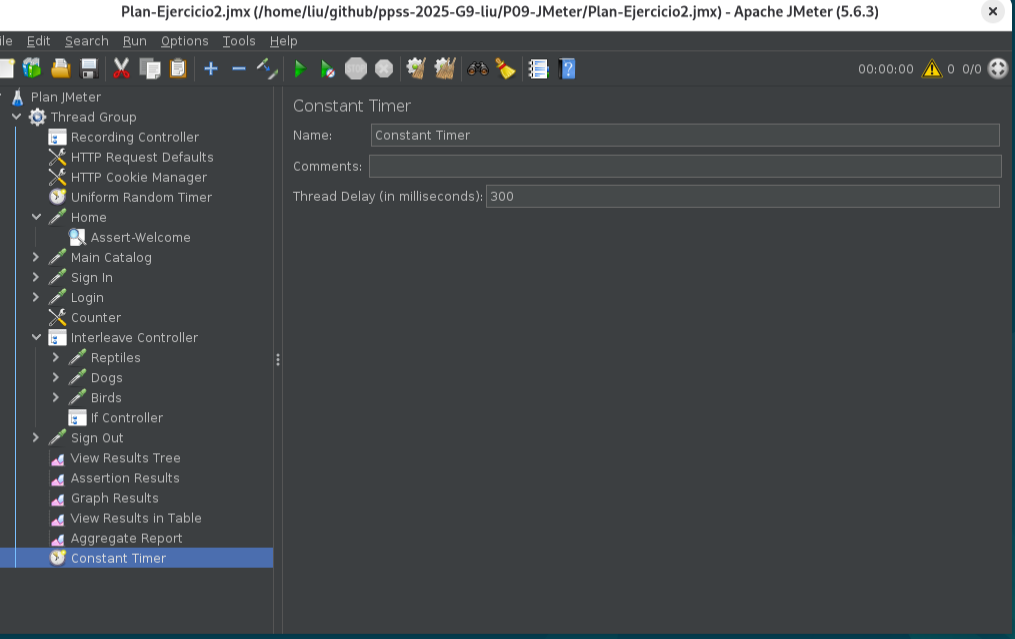Expand the Sign Out node
This screenshot has width=1015, height=639.
pos(36,438)
